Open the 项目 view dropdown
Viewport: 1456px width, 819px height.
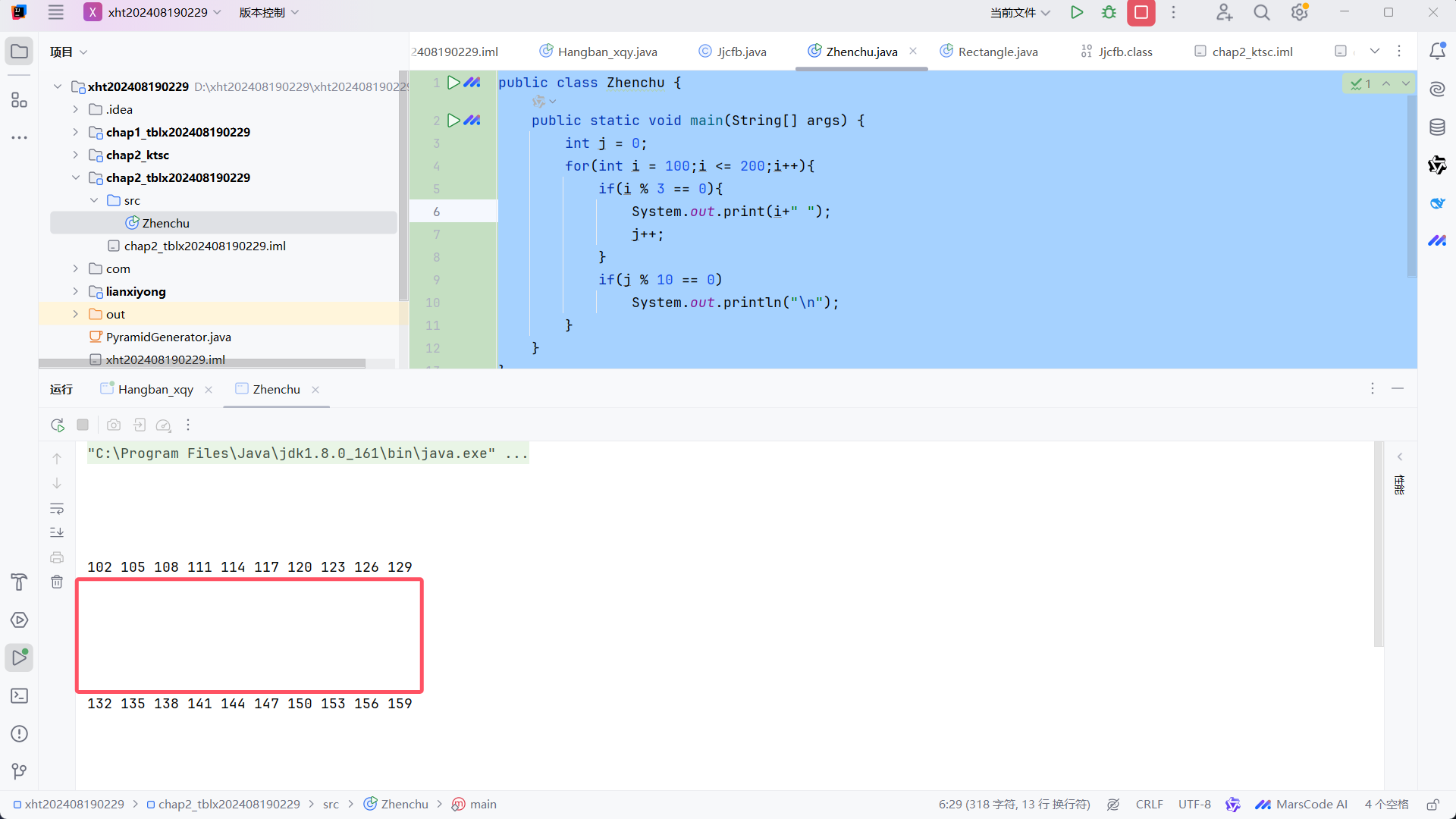tap(69, 52)
